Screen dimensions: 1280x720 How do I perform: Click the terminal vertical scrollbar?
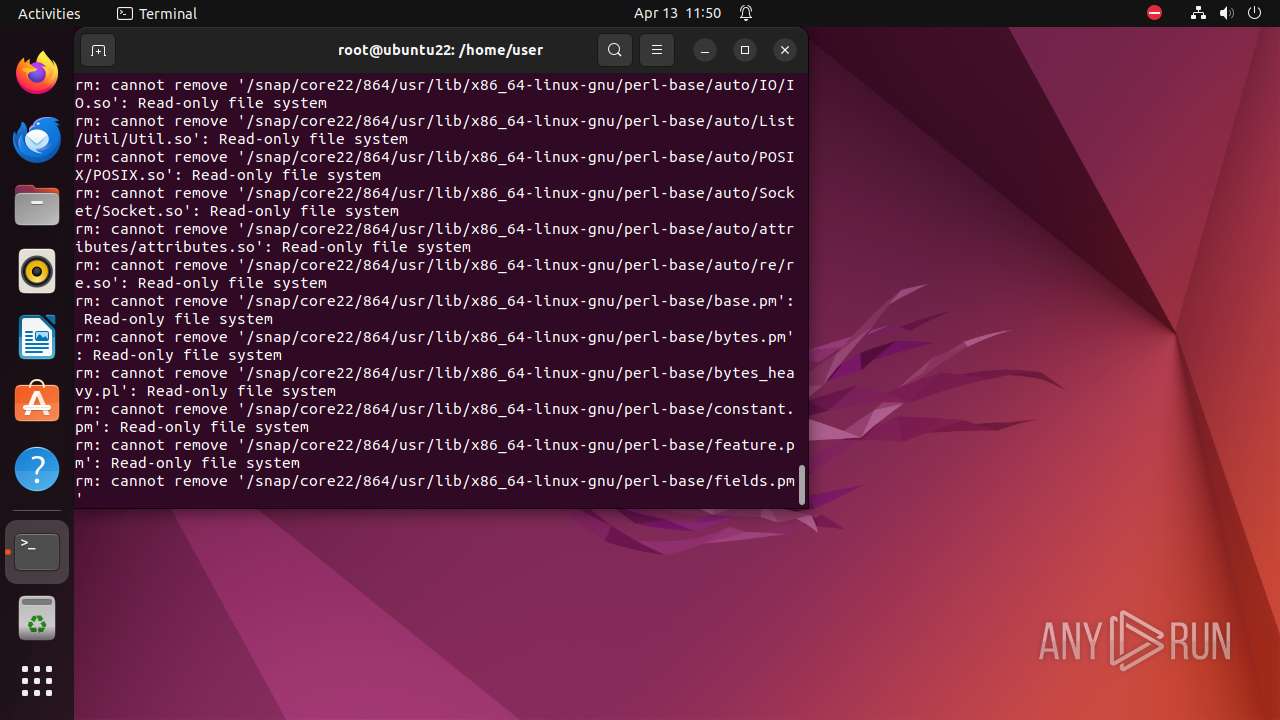pyautogui.click(x=801, y=485)
